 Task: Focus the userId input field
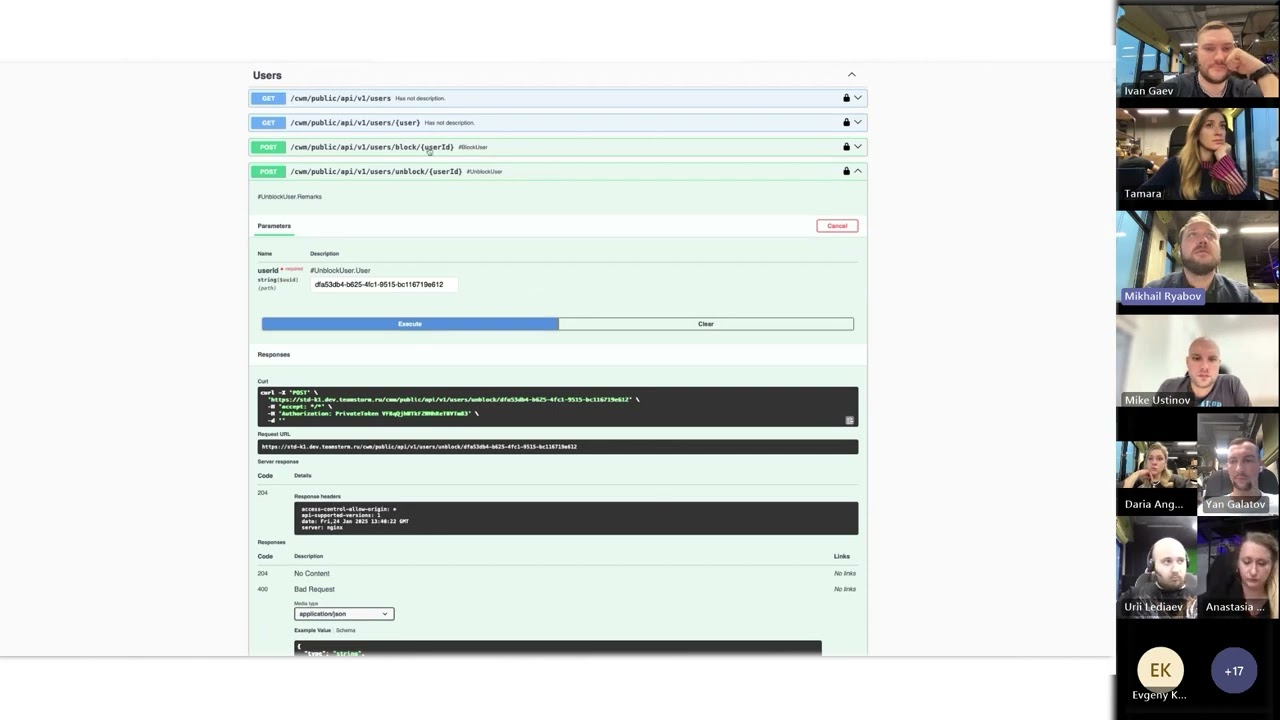(384, 285)
